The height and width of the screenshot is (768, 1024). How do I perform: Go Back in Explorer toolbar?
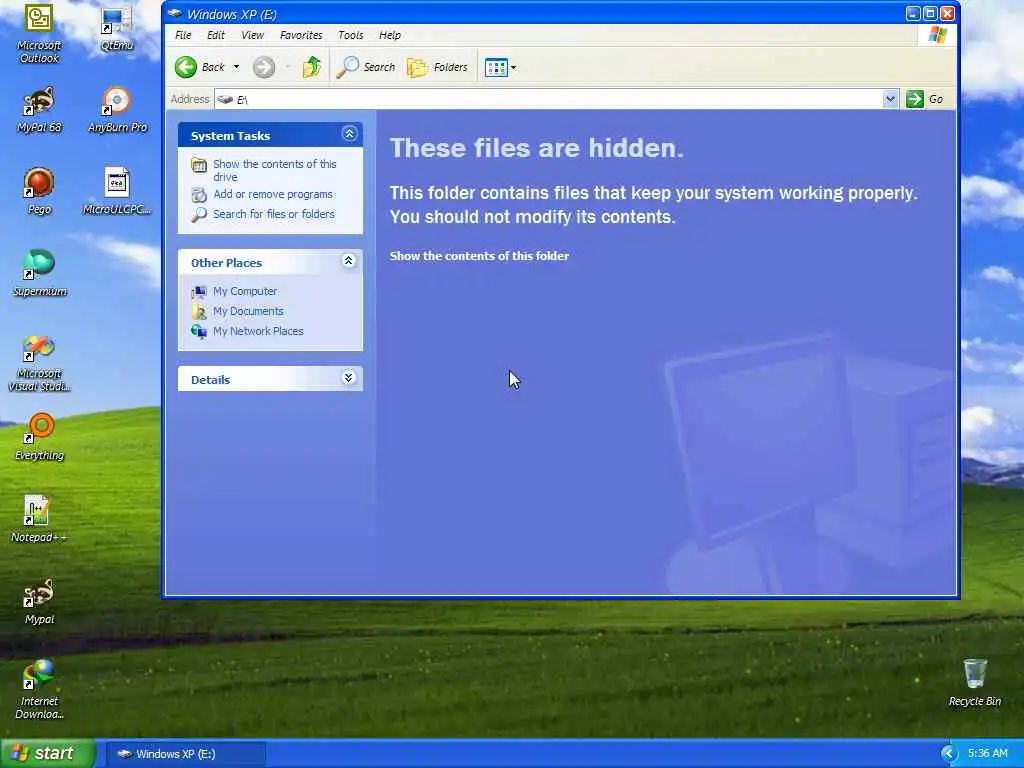pos(200,67)
